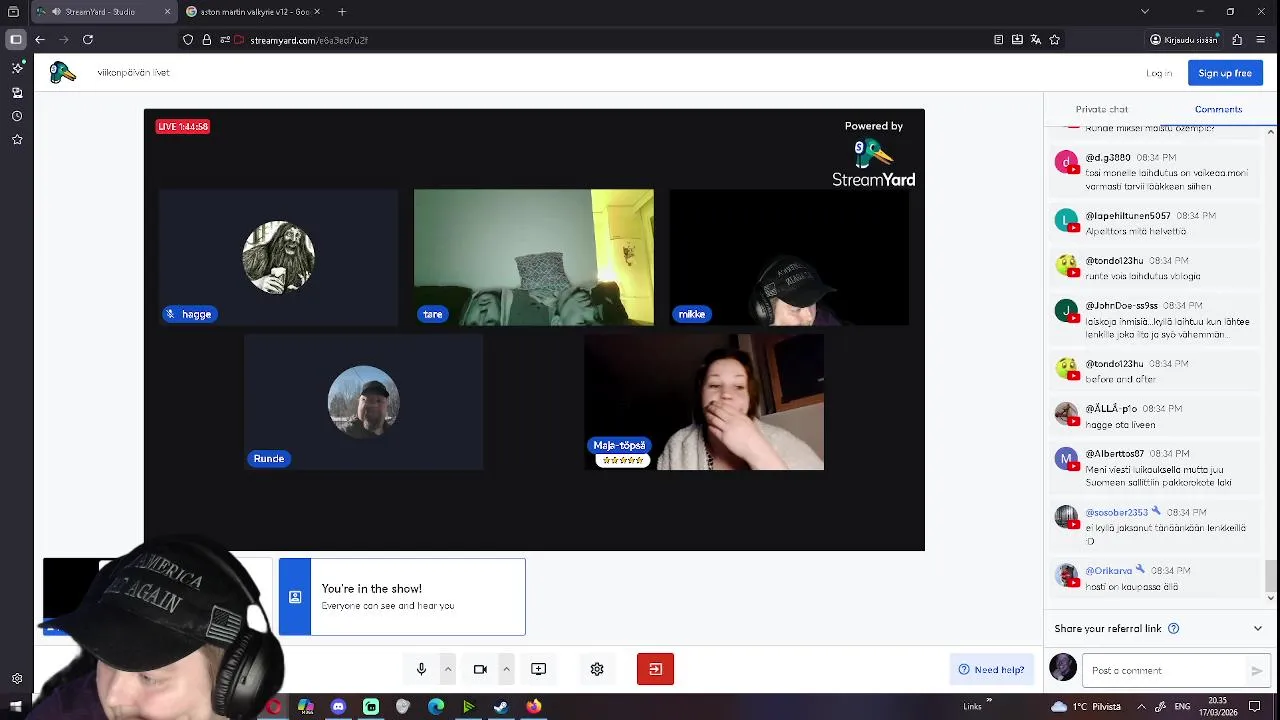
Task: Select Maja-töpsä participant video tile
Action: [704, 402]
